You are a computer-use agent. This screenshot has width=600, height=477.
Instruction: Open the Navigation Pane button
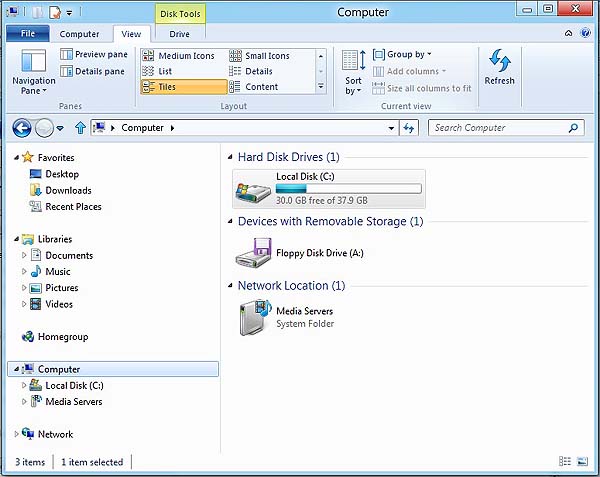click(x=33, y=72)
